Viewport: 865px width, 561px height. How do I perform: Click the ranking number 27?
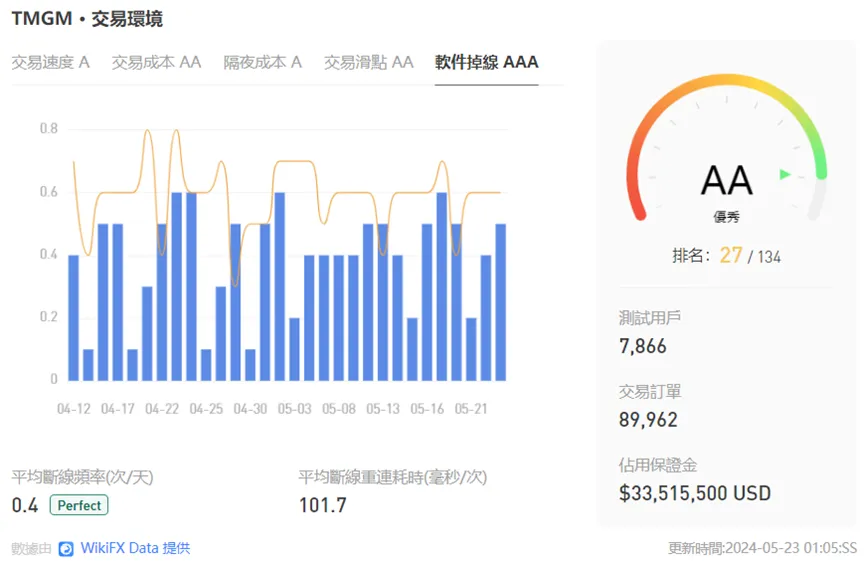pos(731,255)
